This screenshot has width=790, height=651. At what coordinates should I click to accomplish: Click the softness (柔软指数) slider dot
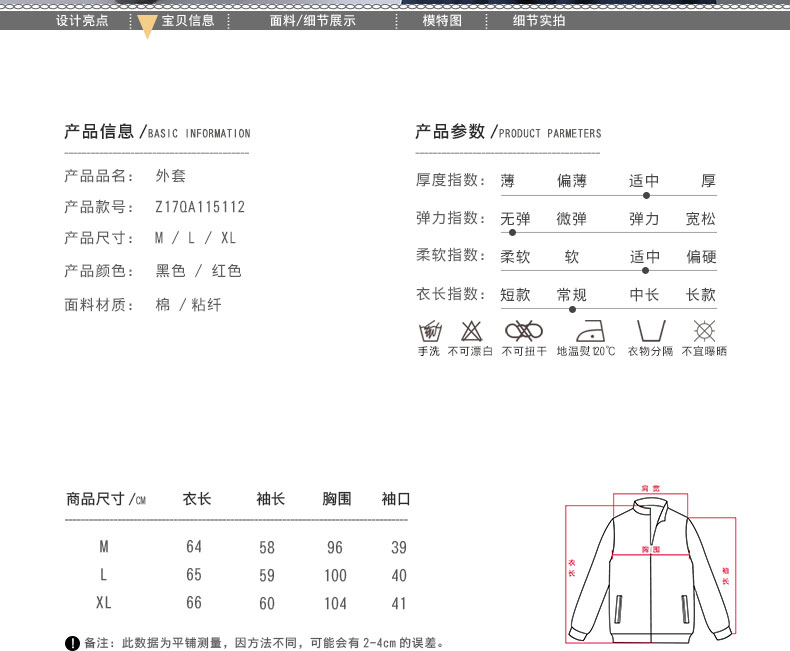pyautogui.click(x=646, y=271)
